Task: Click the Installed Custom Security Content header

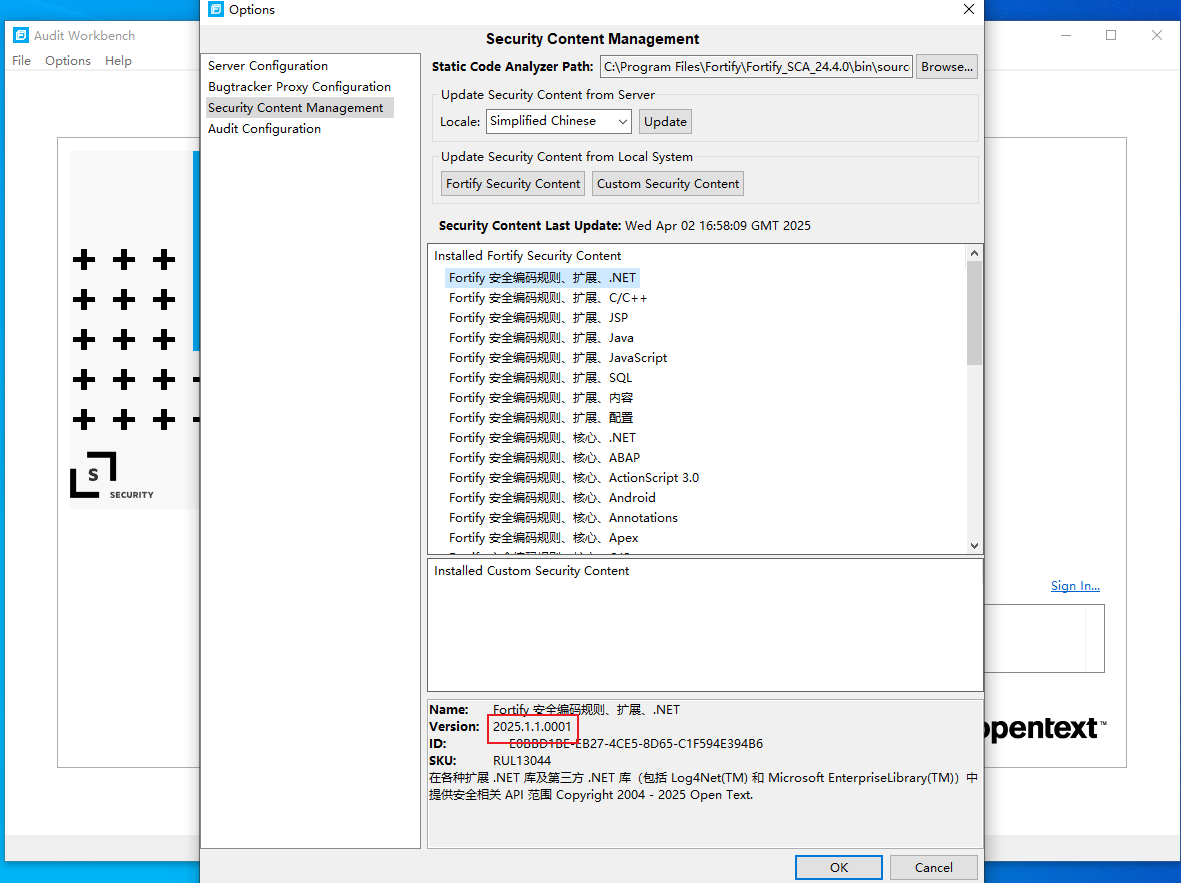Action: pos(531,571)
